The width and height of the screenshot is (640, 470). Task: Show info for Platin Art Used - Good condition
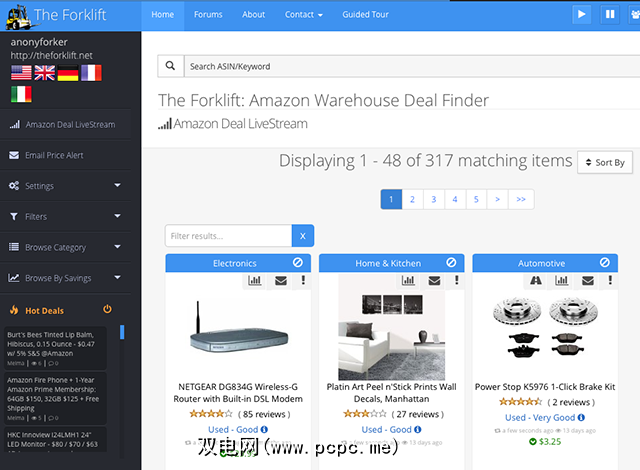pyautogui.click(x=418, y=430)
